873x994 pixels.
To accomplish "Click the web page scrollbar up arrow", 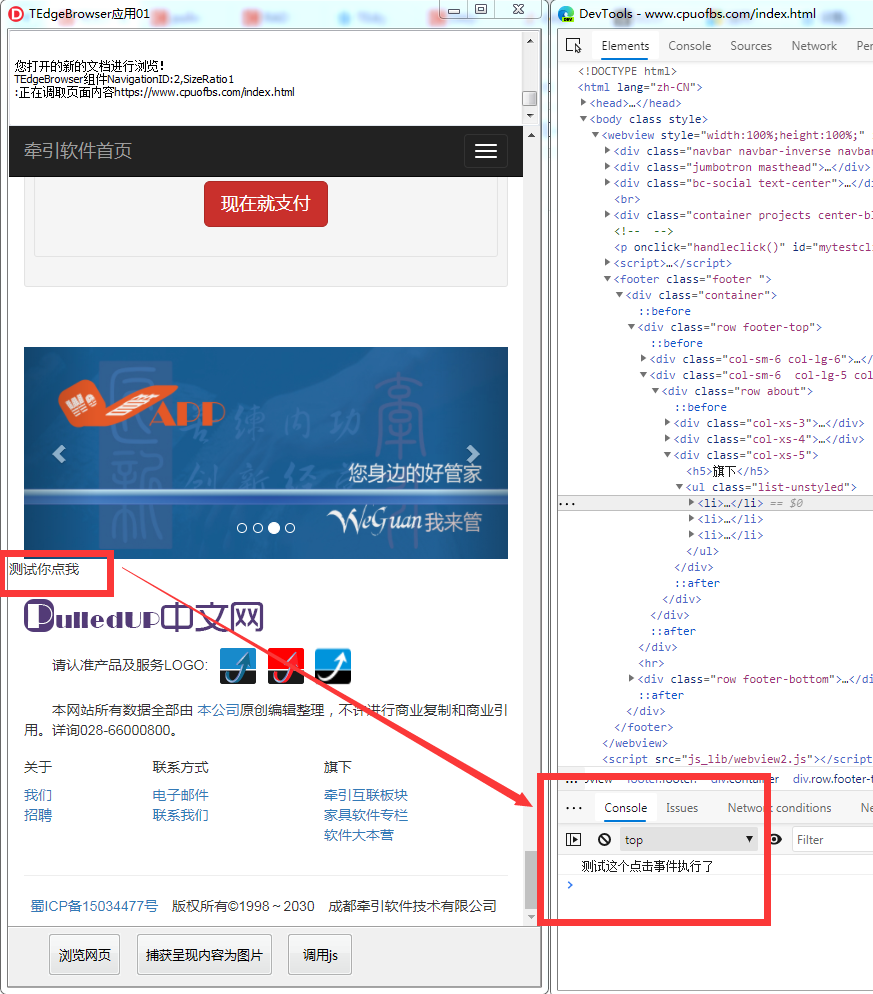I will coord(531,135).
